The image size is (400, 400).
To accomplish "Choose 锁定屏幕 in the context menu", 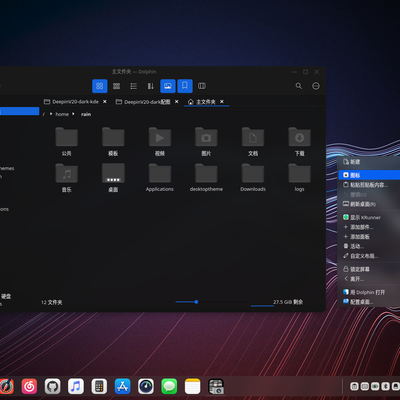I will (369, 269).
